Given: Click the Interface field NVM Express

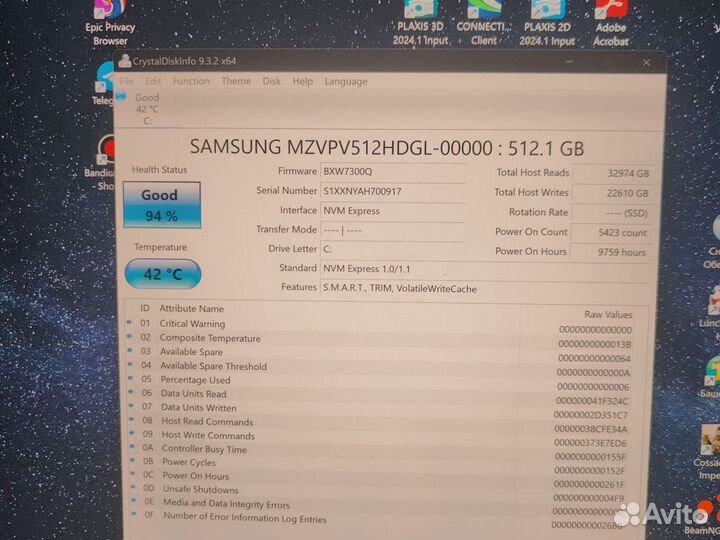Looking at the screenshot, I should [x=393, y=211].
